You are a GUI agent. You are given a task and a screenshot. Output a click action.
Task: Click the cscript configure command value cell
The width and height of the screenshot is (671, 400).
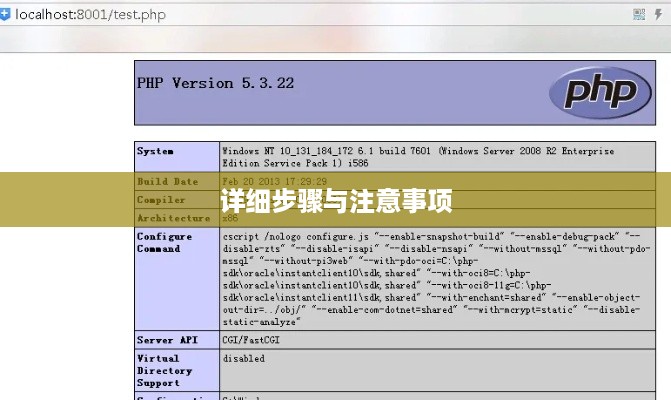(x=437, y=279)
